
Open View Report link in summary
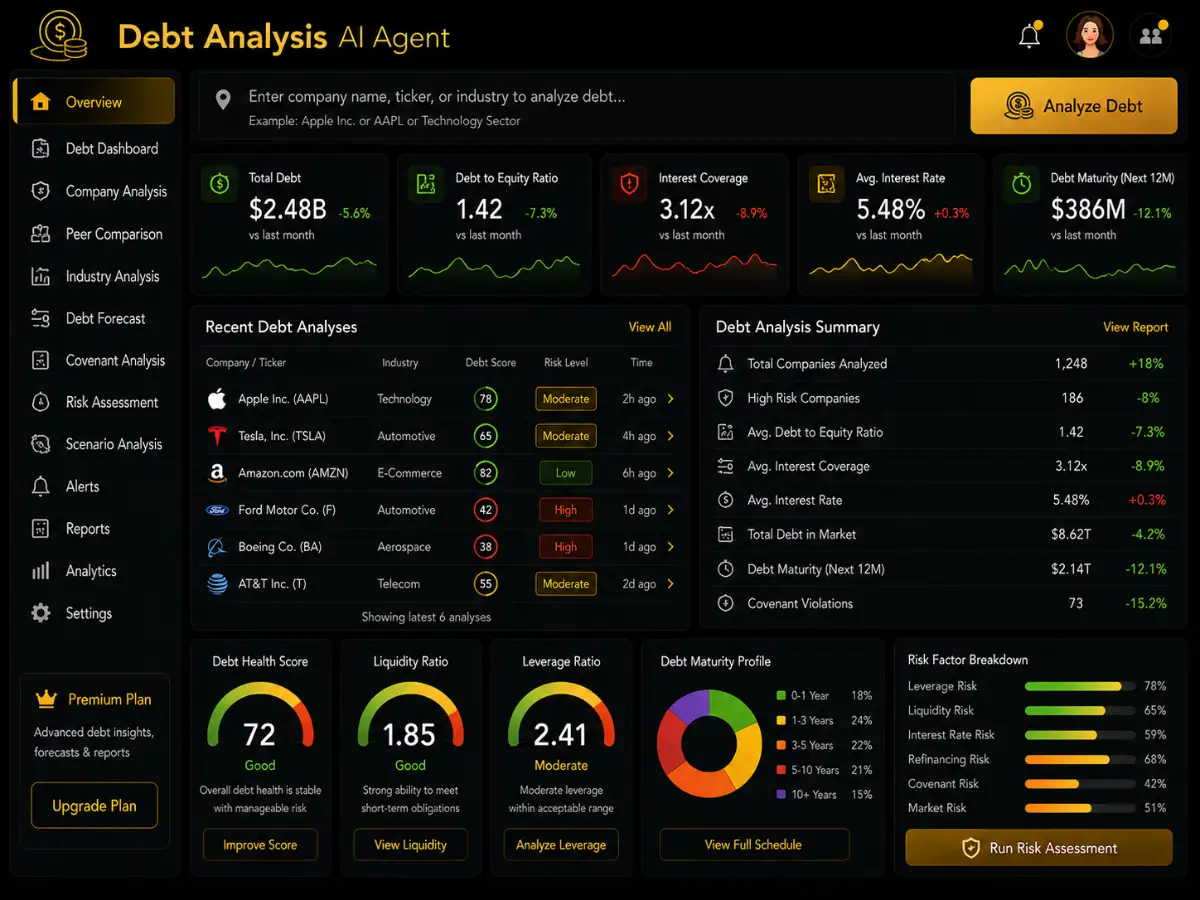[1135, 327]
